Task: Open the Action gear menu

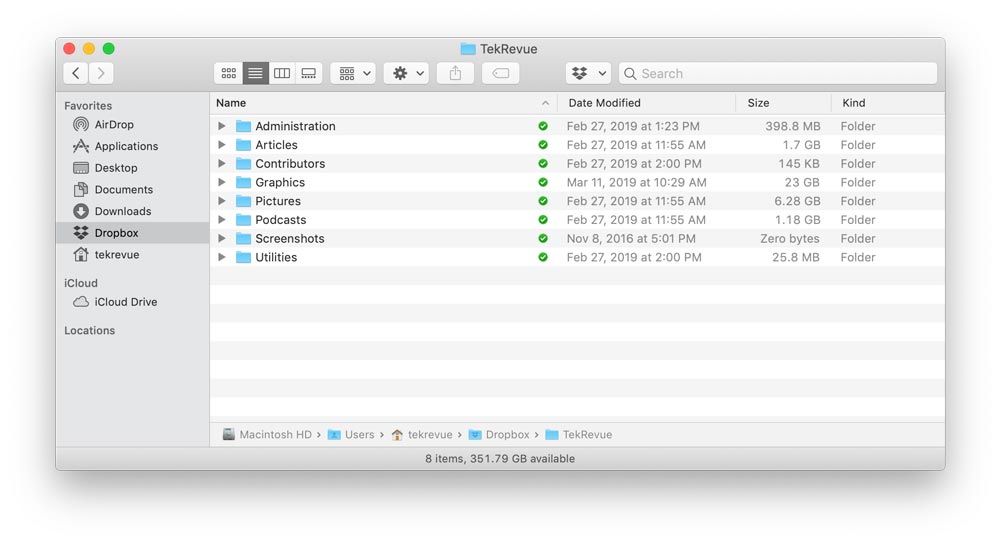Action: (x=407, y=73)
